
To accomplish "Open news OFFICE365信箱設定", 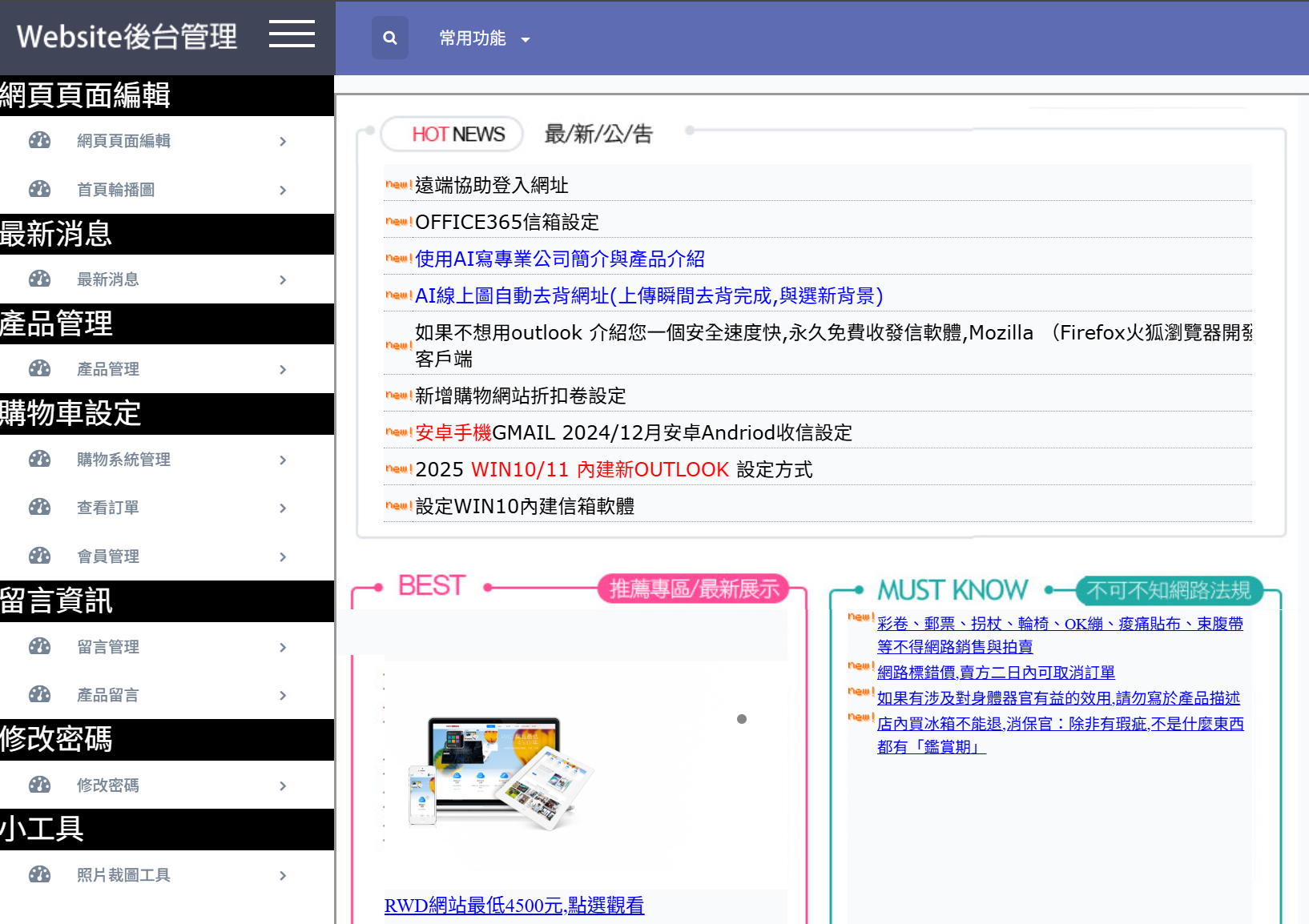I will tap(507, 222).
